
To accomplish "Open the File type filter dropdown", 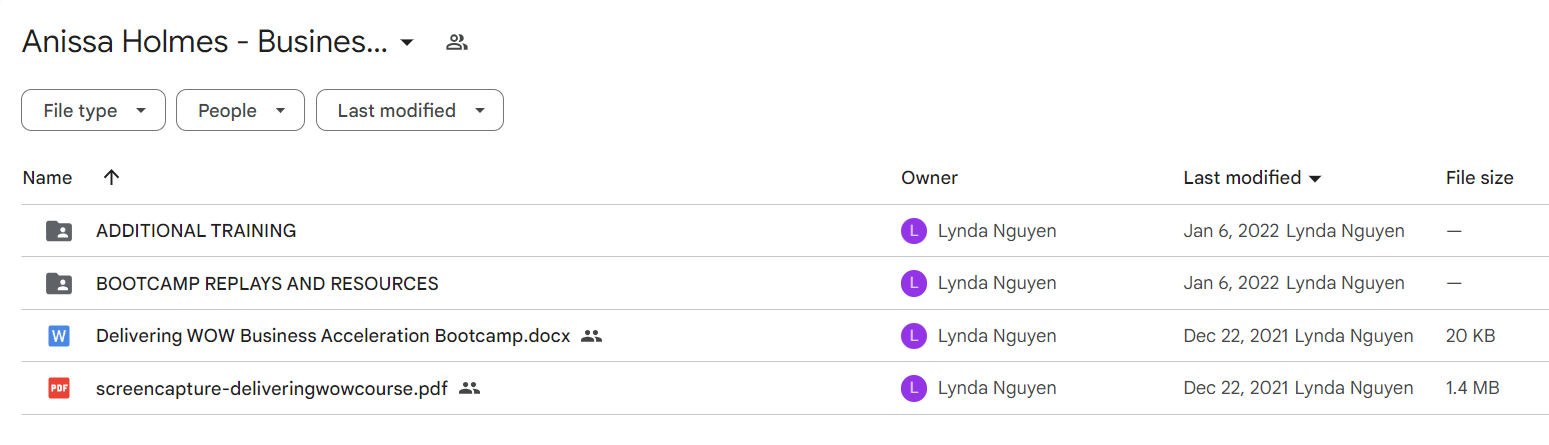I will (93, 111).
